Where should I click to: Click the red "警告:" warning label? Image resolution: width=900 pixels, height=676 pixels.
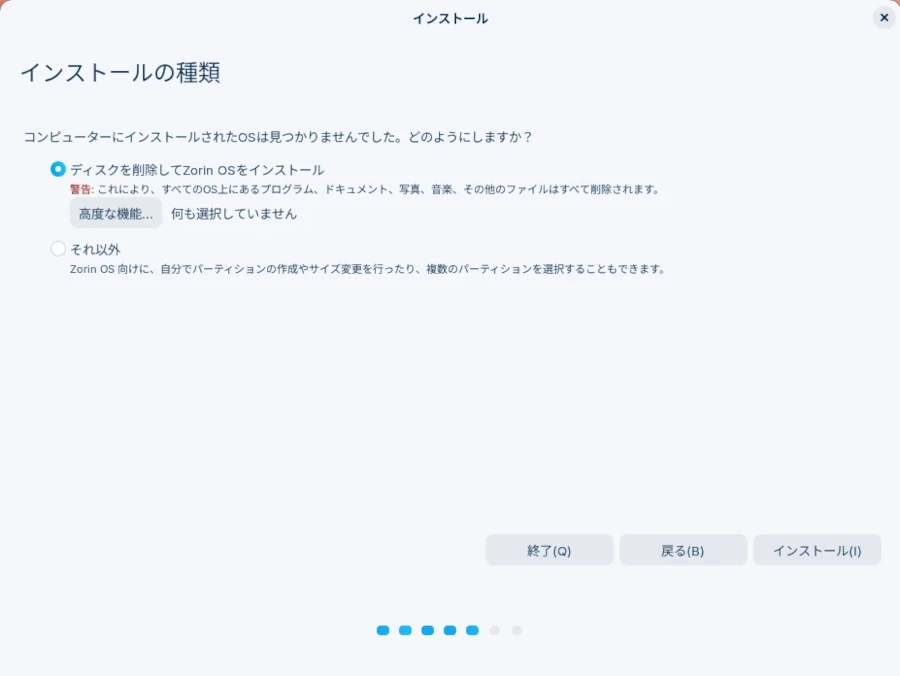pyautogui.click(x=82, y=189)
